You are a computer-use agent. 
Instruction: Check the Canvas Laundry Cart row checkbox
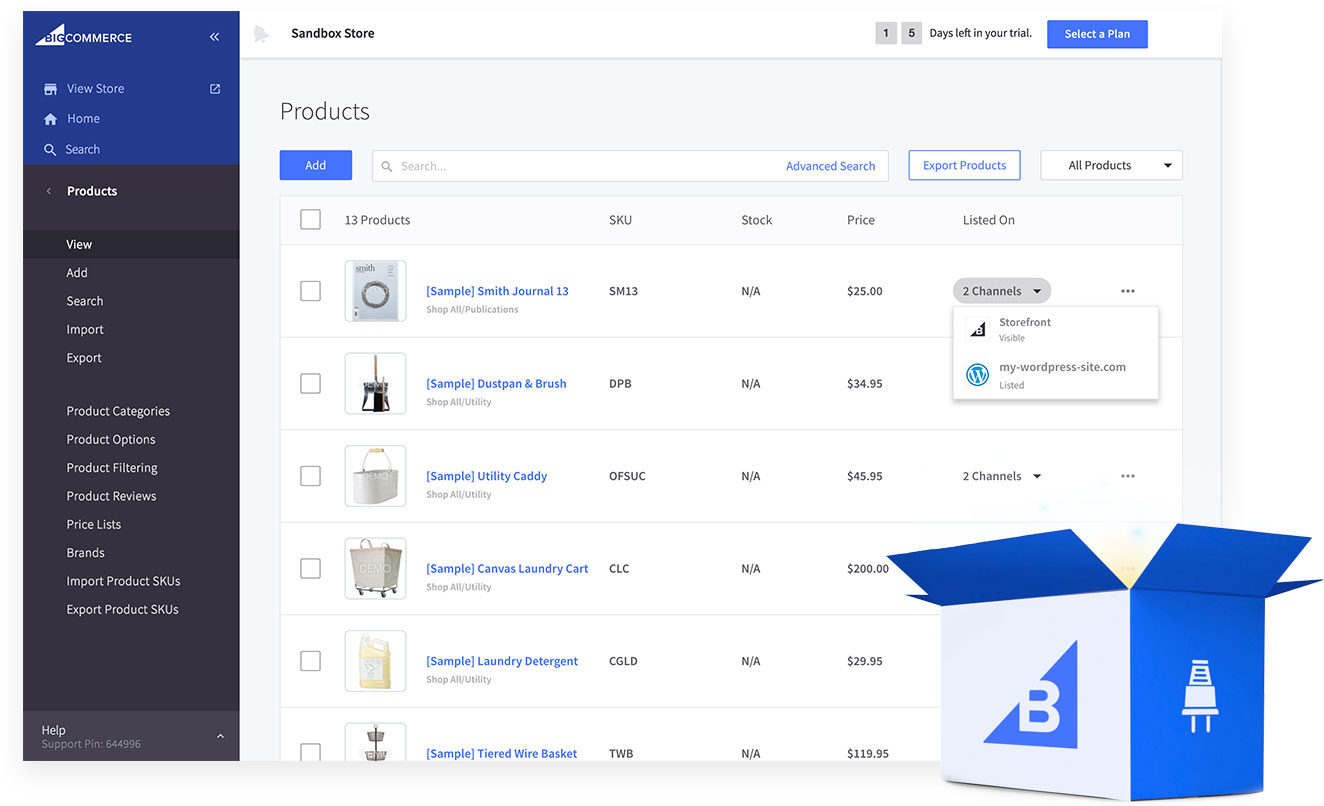pyautogui.click(x=310, y=568)
